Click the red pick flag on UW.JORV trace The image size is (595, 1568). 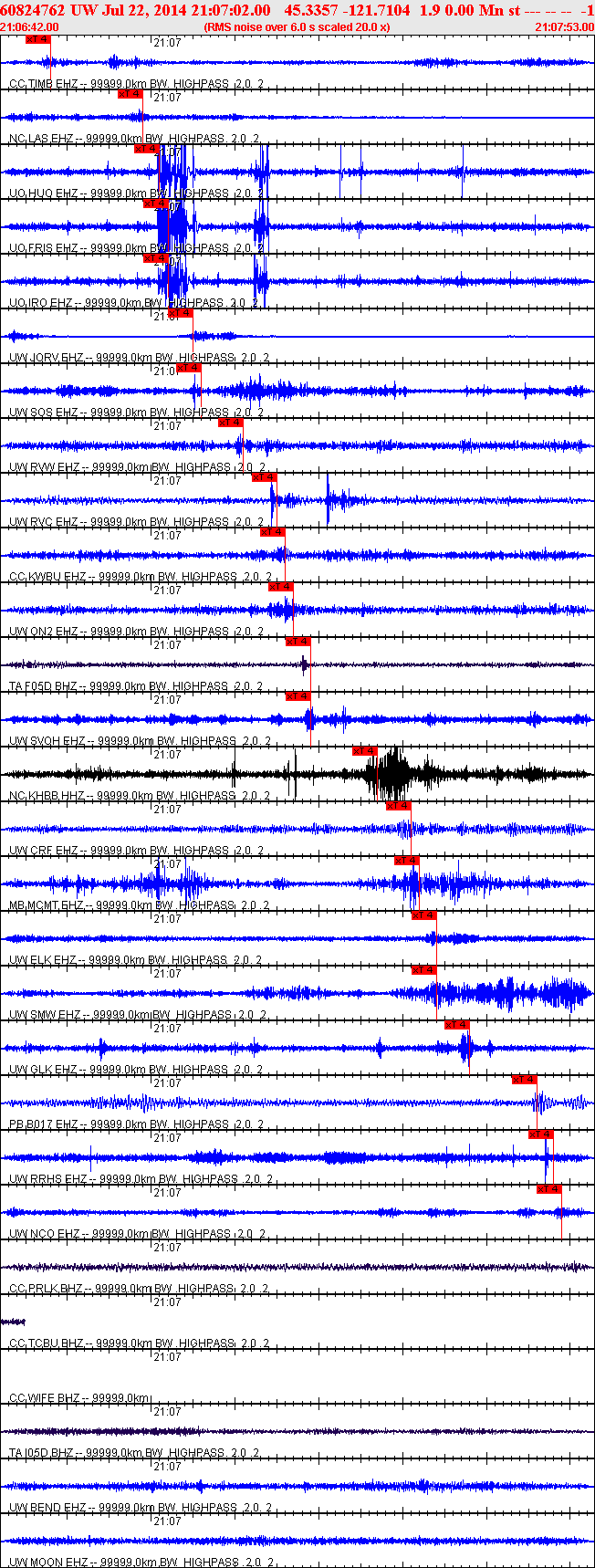pyautogui.click(x=181, y=313)
